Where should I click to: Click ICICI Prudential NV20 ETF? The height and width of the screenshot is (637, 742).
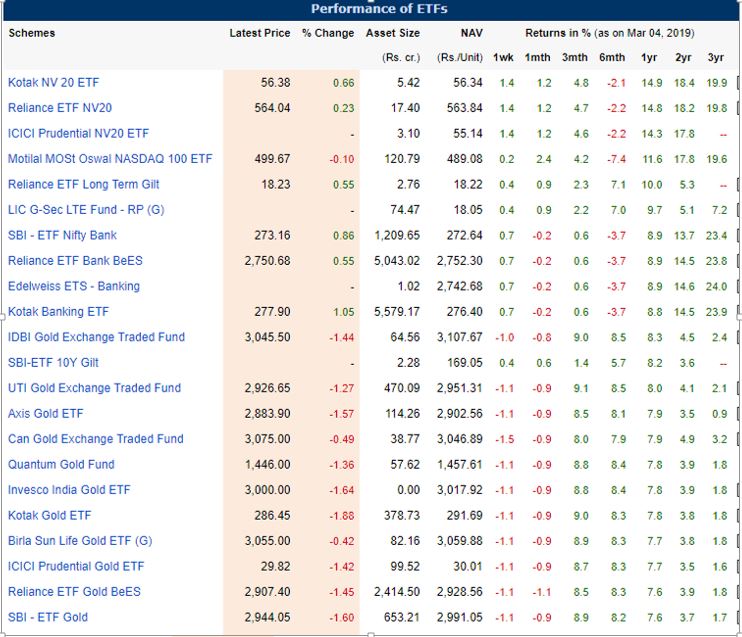click(78, 133)
